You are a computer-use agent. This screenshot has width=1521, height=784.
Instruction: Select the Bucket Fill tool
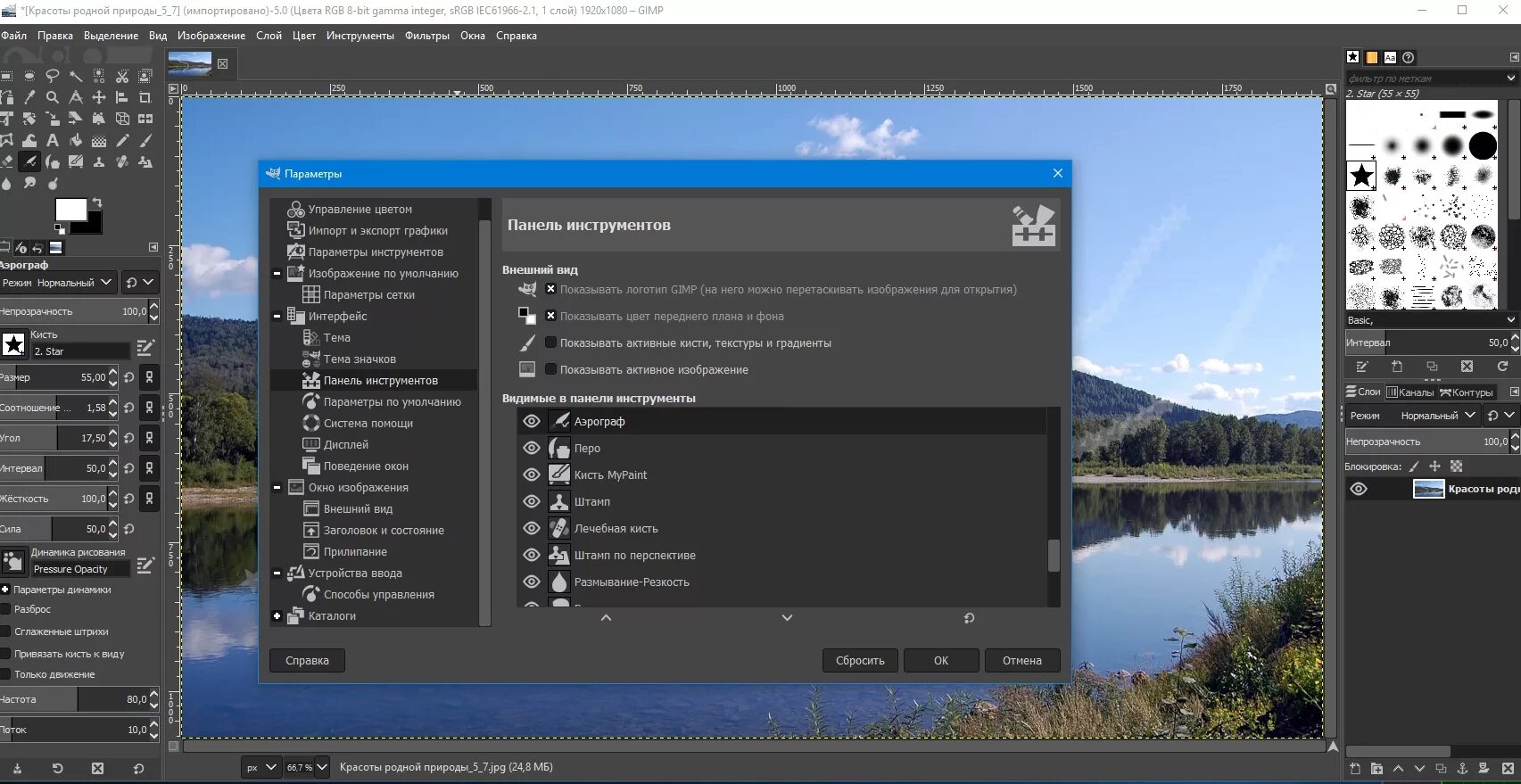pos(76,140)
